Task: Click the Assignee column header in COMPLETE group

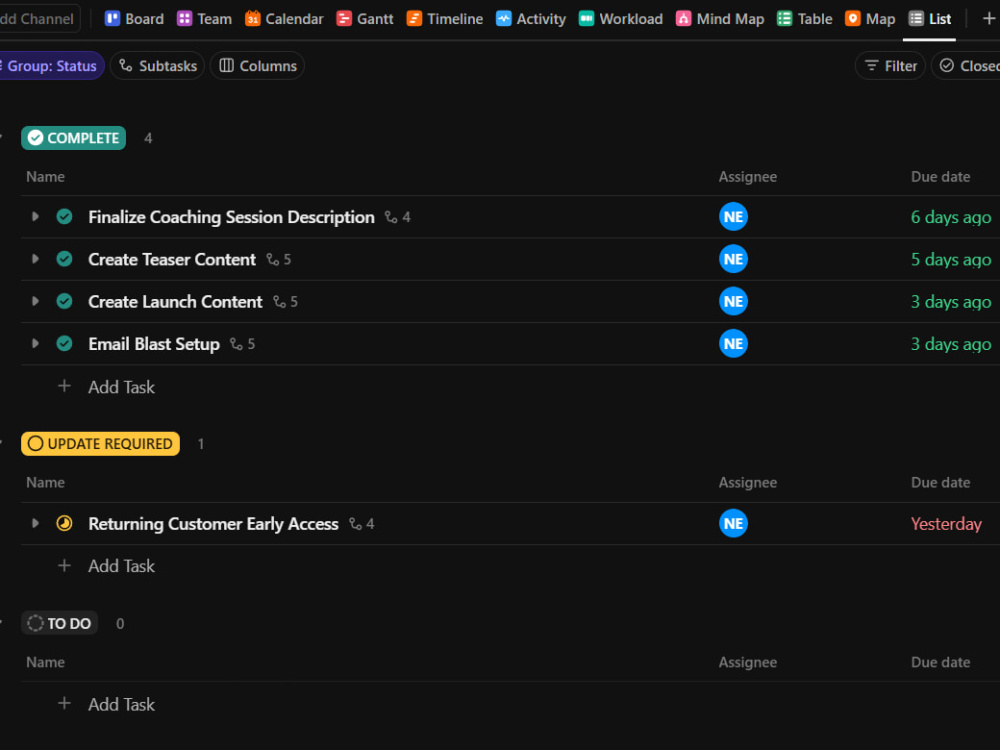Action: tap(747, 177)
